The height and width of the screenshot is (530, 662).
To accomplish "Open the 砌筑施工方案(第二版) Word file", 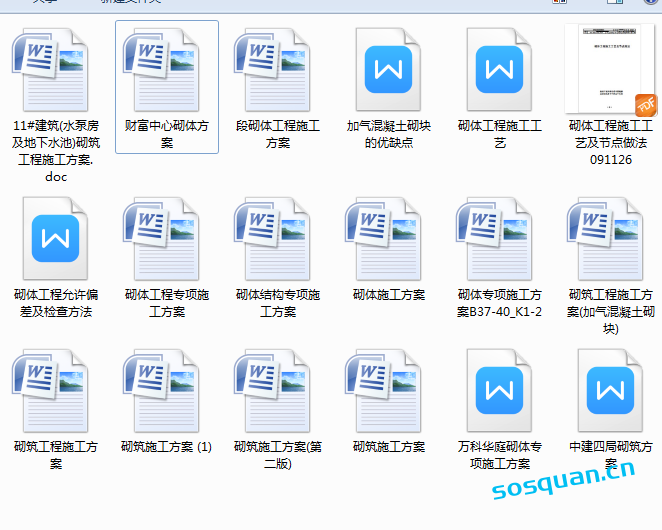I will 278,391.
